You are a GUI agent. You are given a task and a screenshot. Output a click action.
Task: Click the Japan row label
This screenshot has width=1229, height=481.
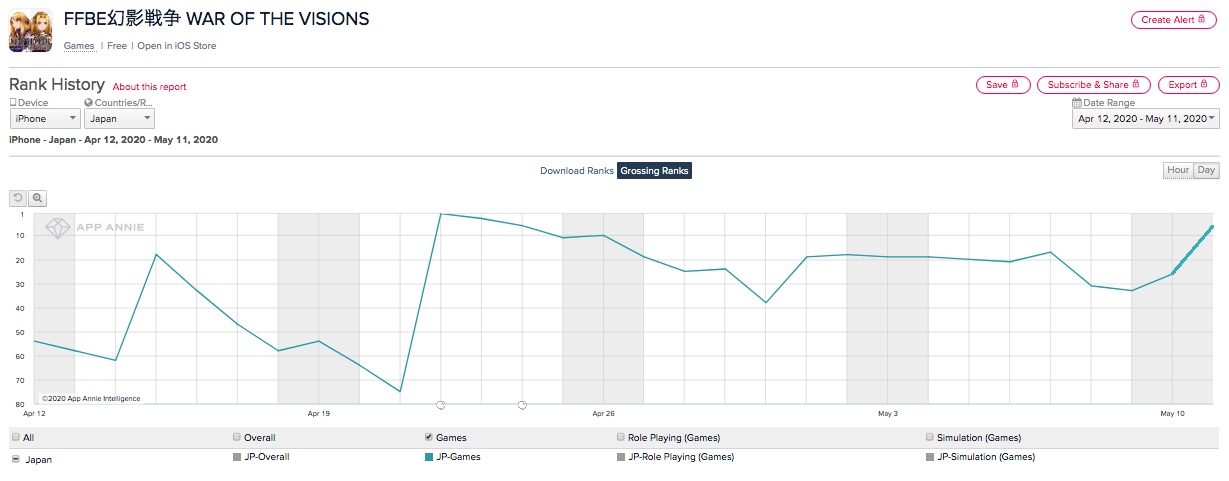[x=38, y=460]
